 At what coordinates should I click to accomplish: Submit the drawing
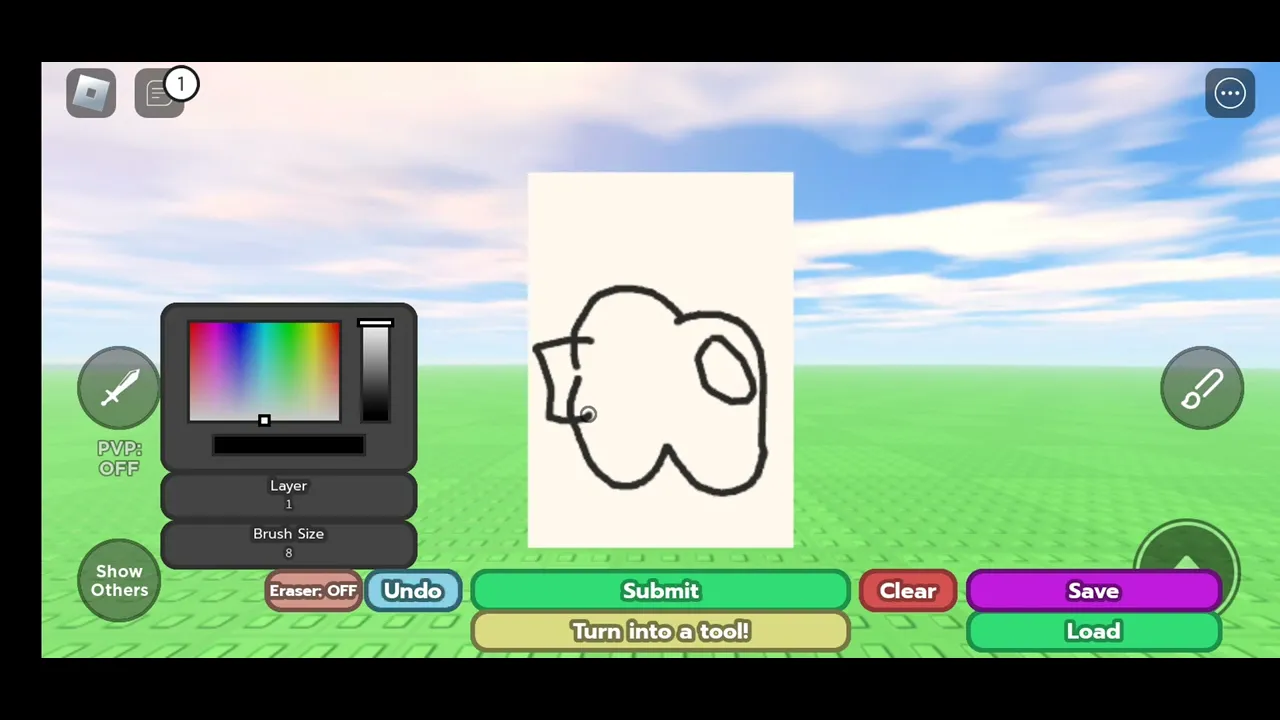click(660, 591)
